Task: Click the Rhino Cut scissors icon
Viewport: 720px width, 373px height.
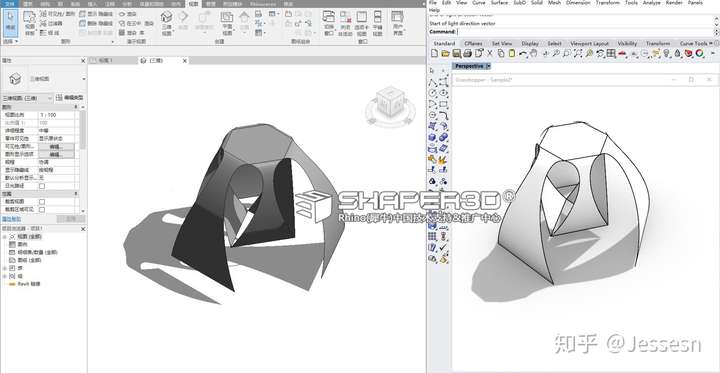Action: (x=489, y=54)
